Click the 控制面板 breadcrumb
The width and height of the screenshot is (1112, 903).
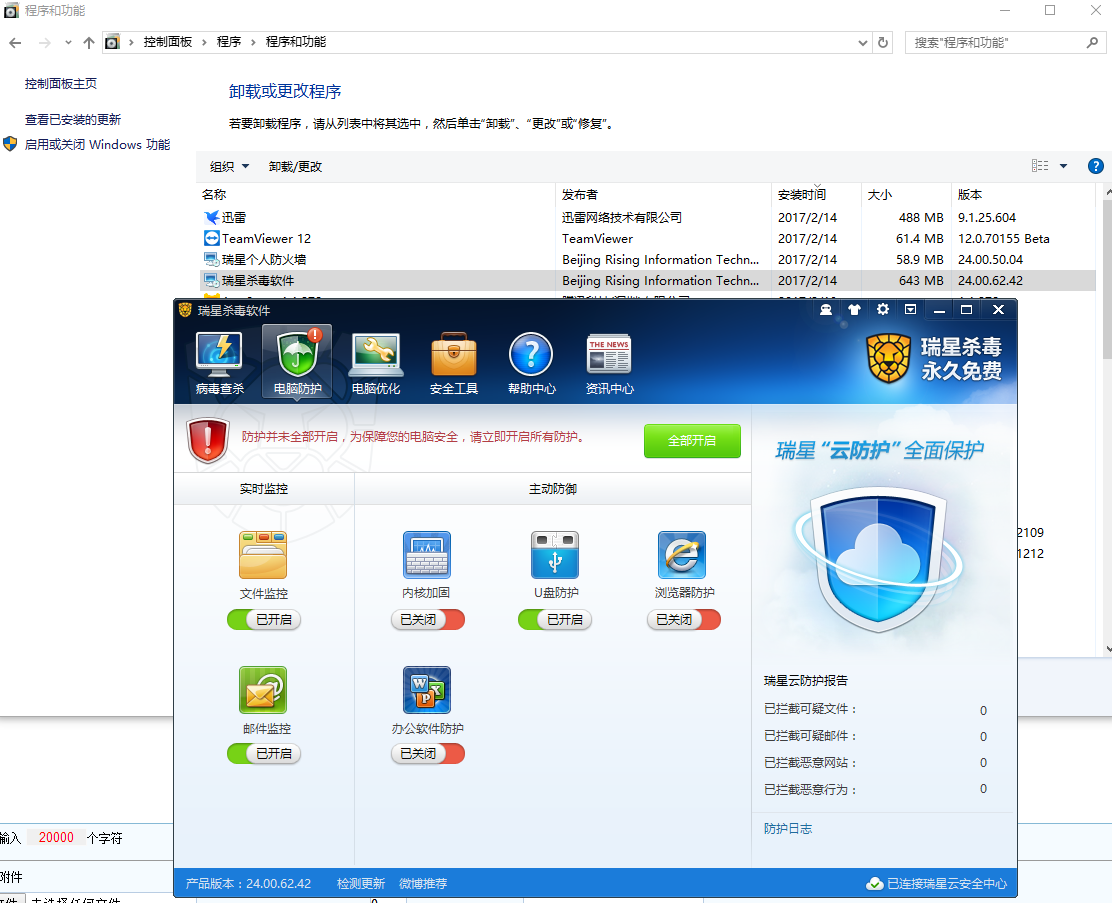pos(168,42)
